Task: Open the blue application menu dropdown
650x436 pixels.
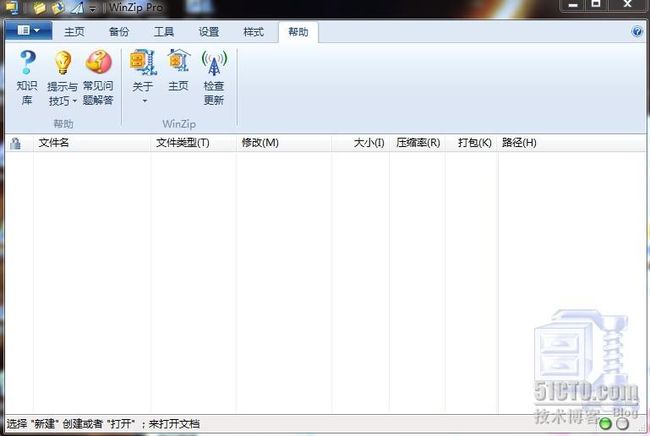Action: (29, 31)
